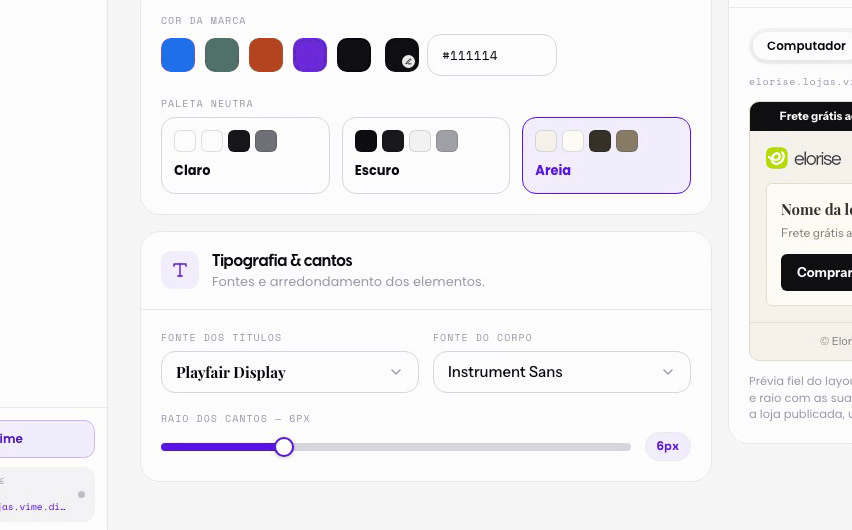The width and height of the screenshot is (852, 530).
Task: Select the Areia neutral palette
Action: [606, 155]
